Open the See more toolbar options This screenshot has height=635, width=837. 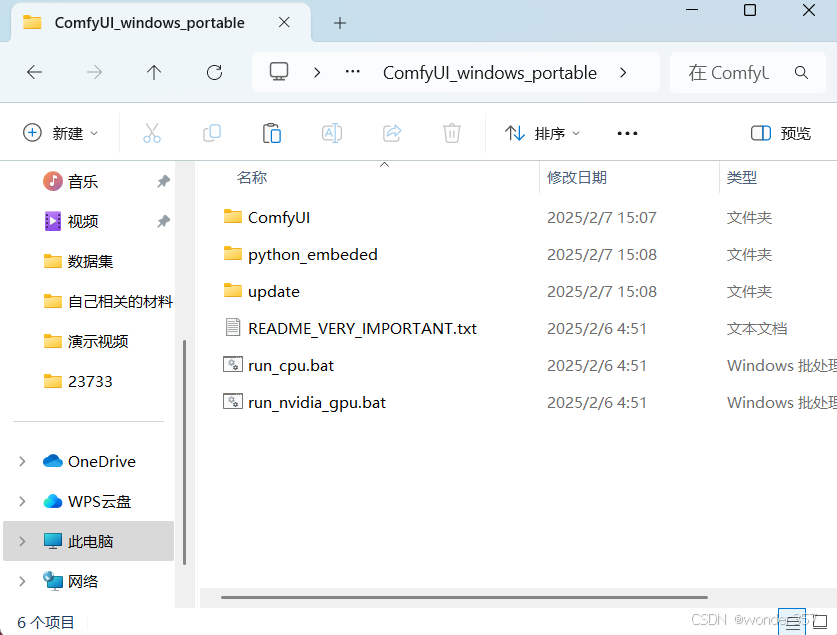coord(627,133)
